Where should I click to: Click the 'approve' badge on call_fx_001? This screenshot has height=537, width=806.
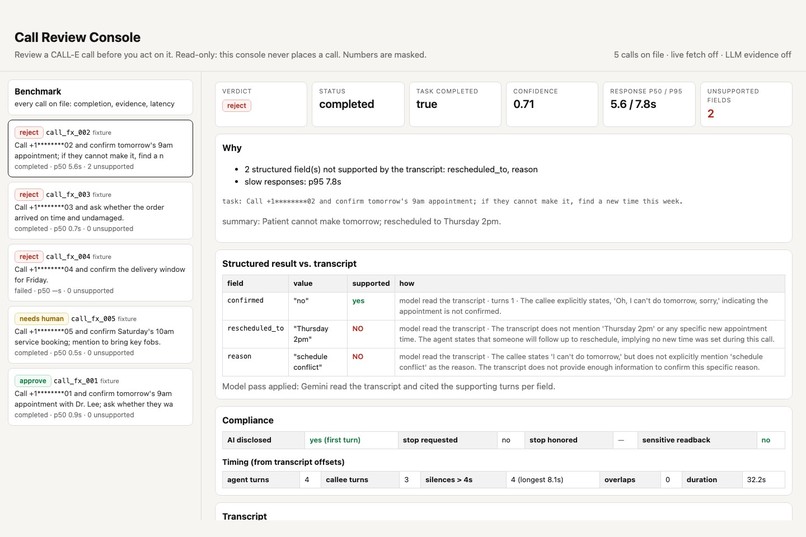(x=33, y=381)
